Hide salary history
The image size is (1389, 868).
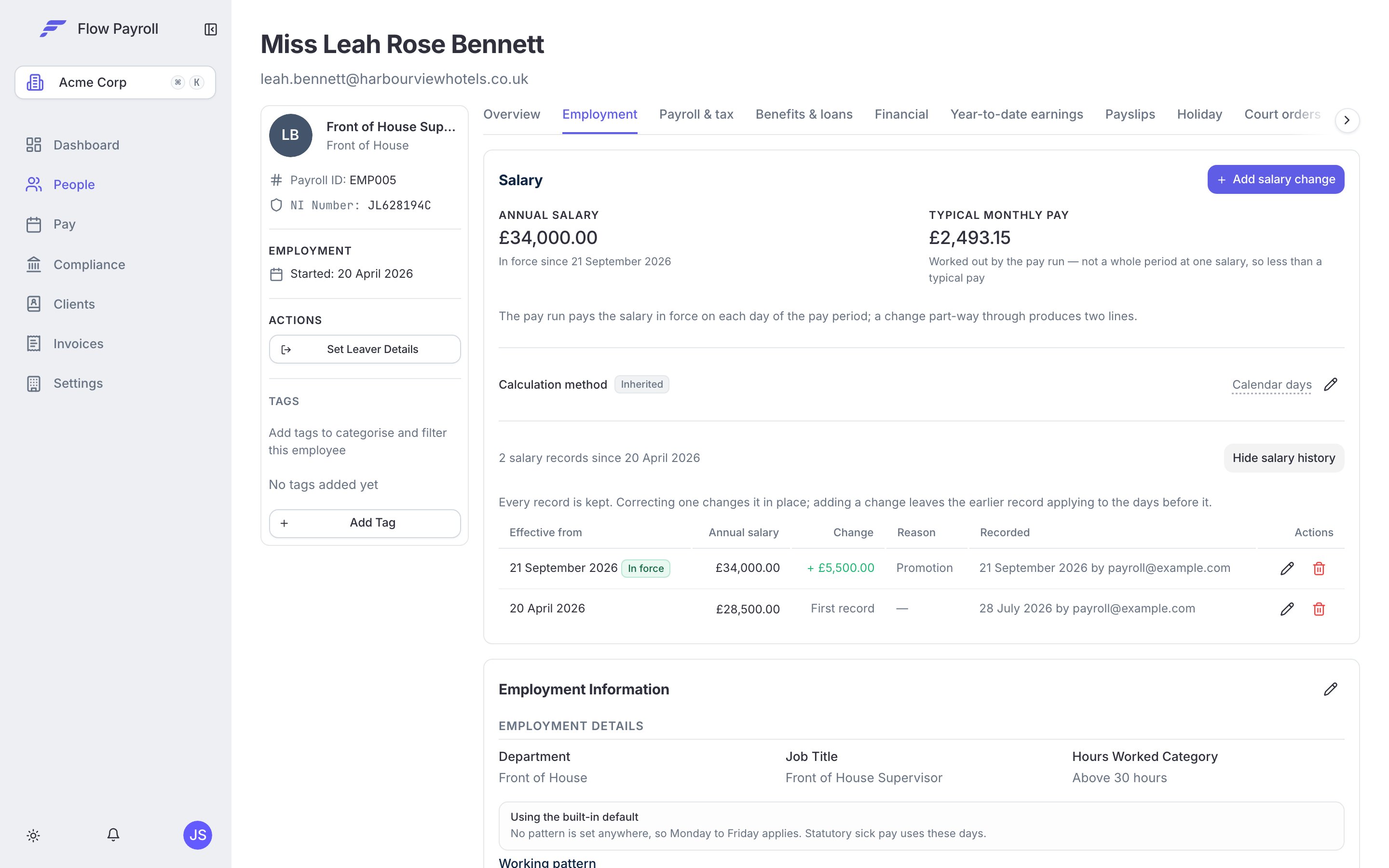click(1283, 458)
